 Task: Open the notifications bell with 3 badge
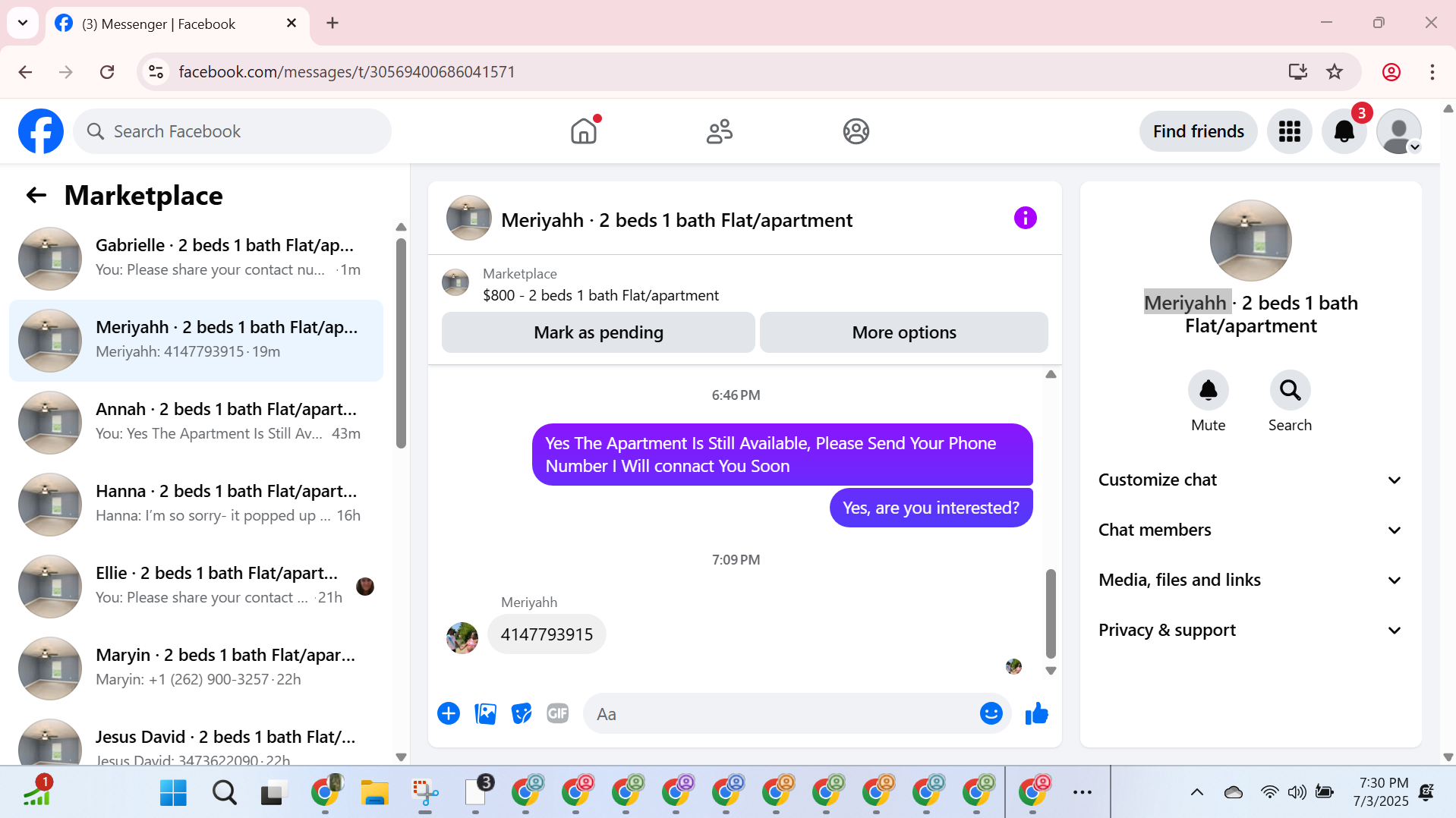[1344, 131]
